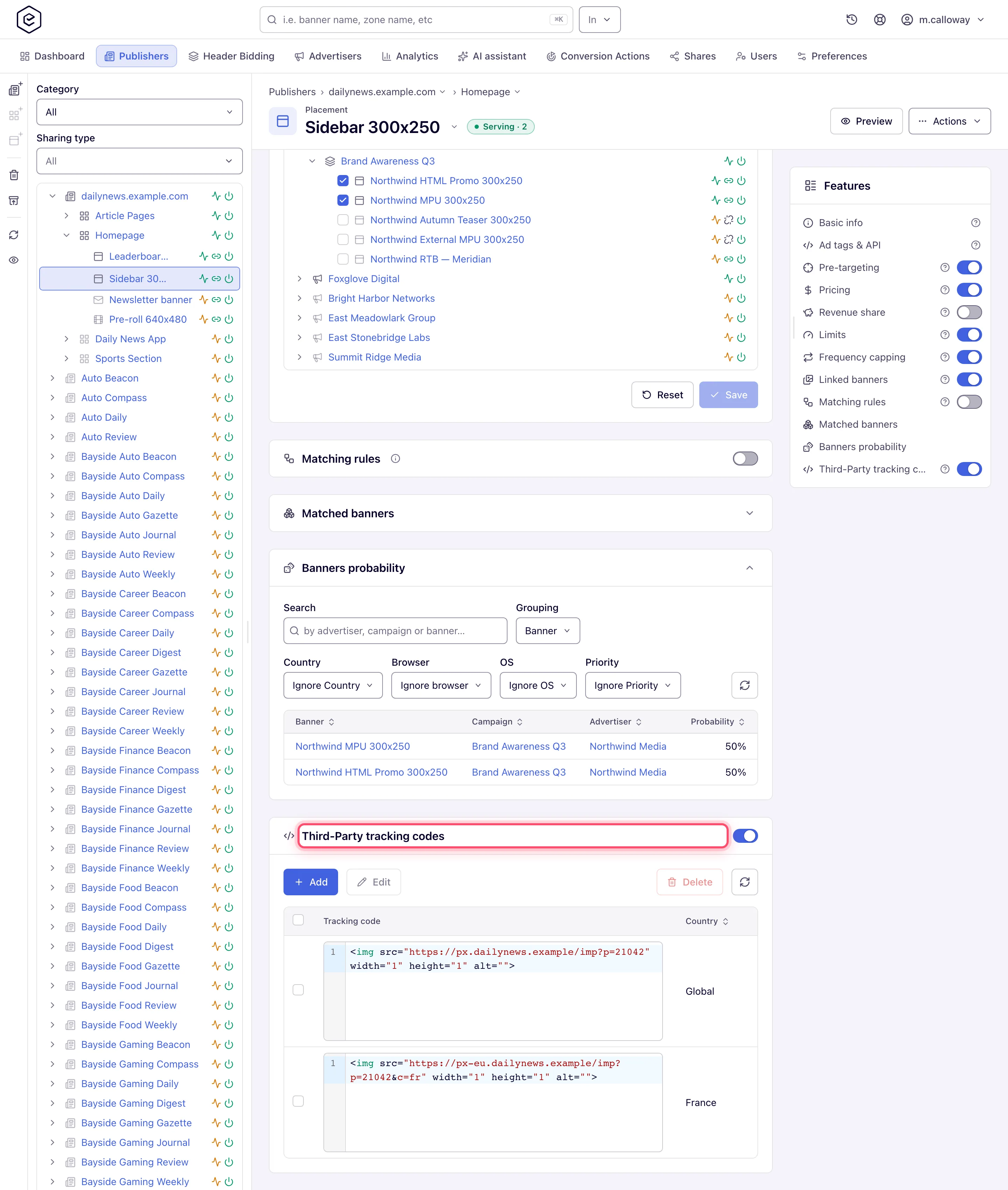
Task: Click the trash icon in left rail
Action: click(14, 175)
